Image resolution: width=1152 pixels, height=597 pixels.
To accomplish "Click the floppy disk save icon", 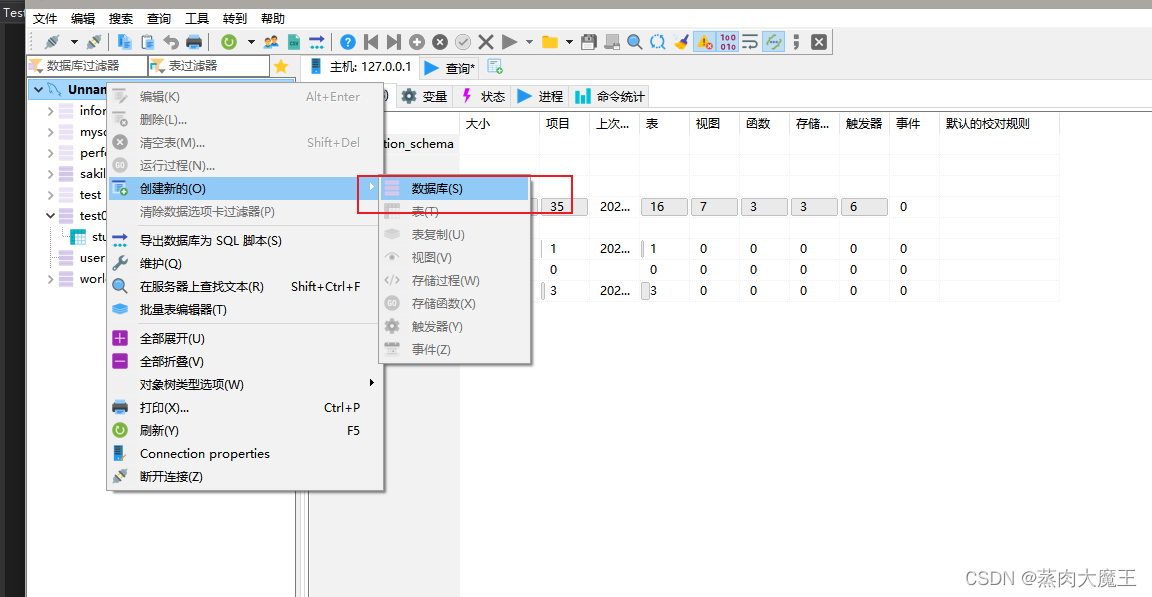I will [588, 42].
